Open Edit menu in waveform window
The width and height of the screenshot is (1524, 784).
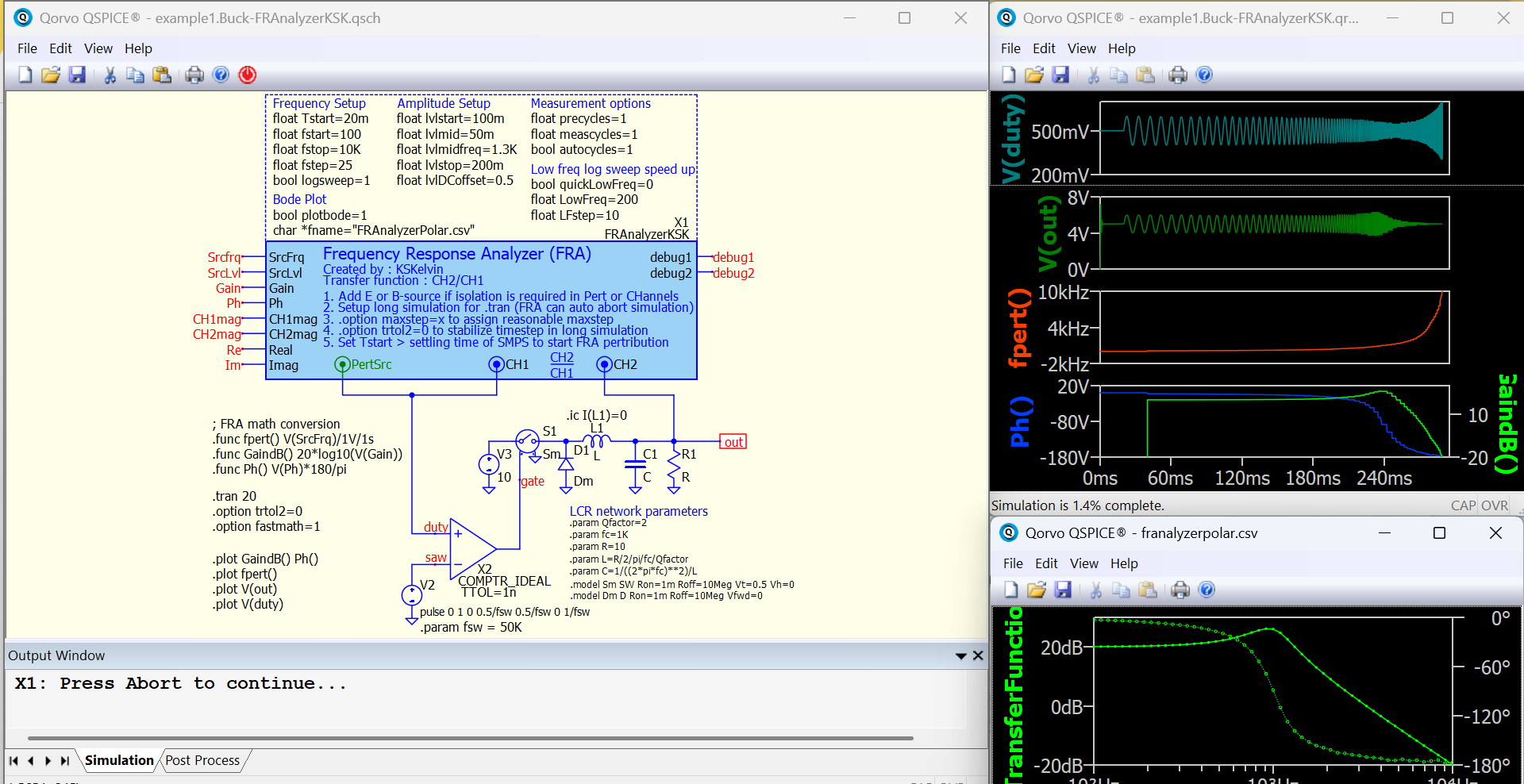[1044, 48]
